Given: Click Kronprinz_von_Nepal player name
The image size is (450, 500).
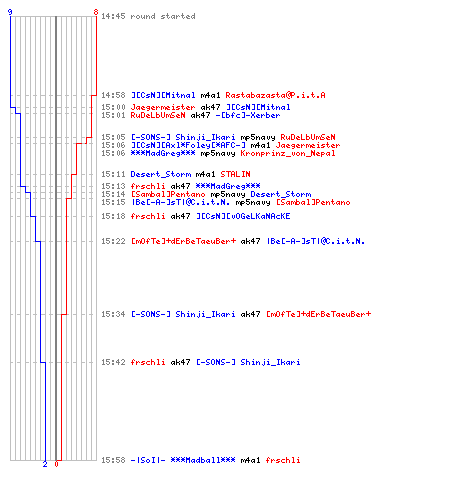Looking at the screenshot, I should pyautogui.click(x=288, y=153).
